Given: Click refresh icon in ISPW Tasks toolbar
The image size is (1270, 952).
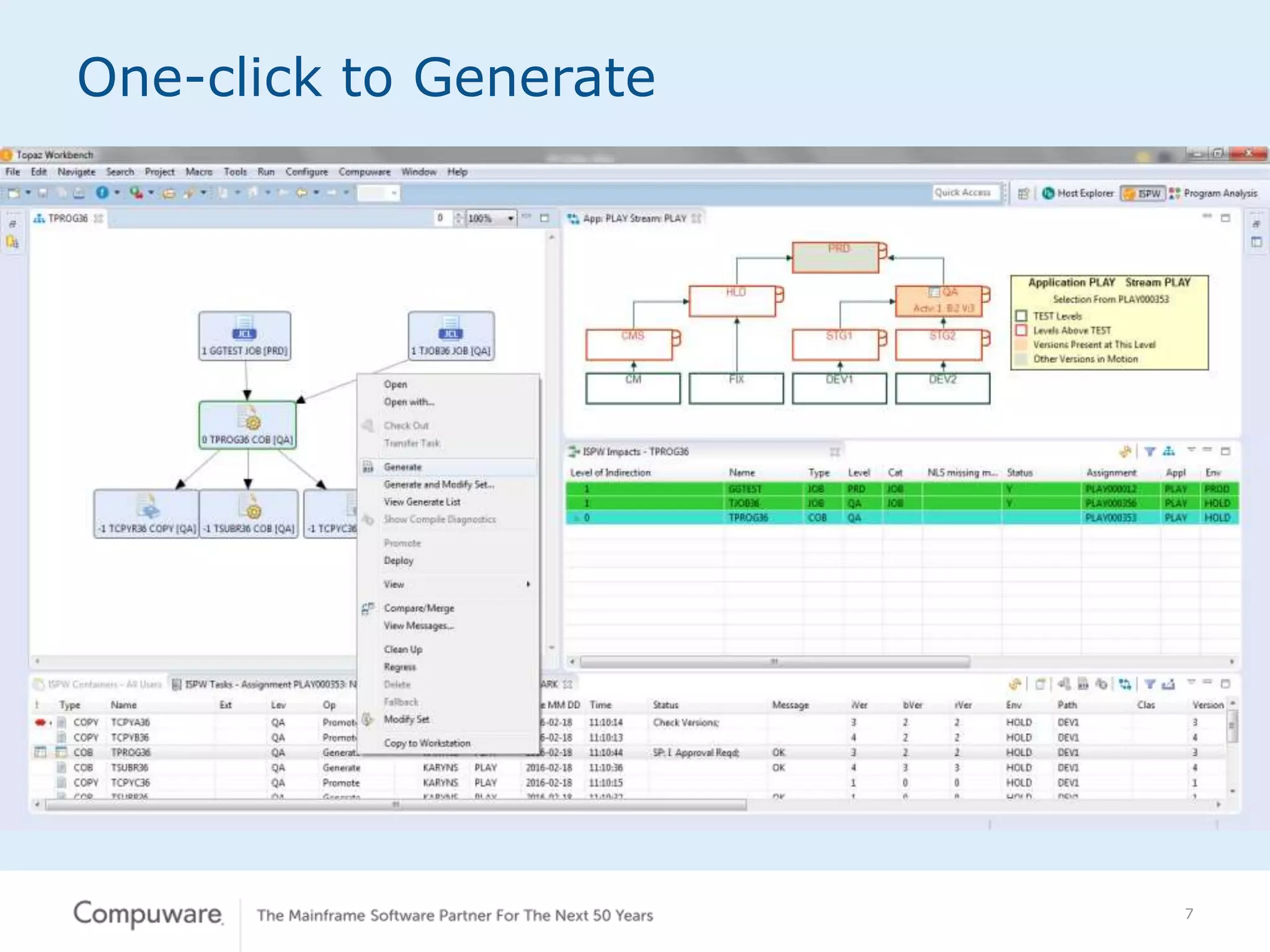Looking at the screenshot, I should 1015,684.
